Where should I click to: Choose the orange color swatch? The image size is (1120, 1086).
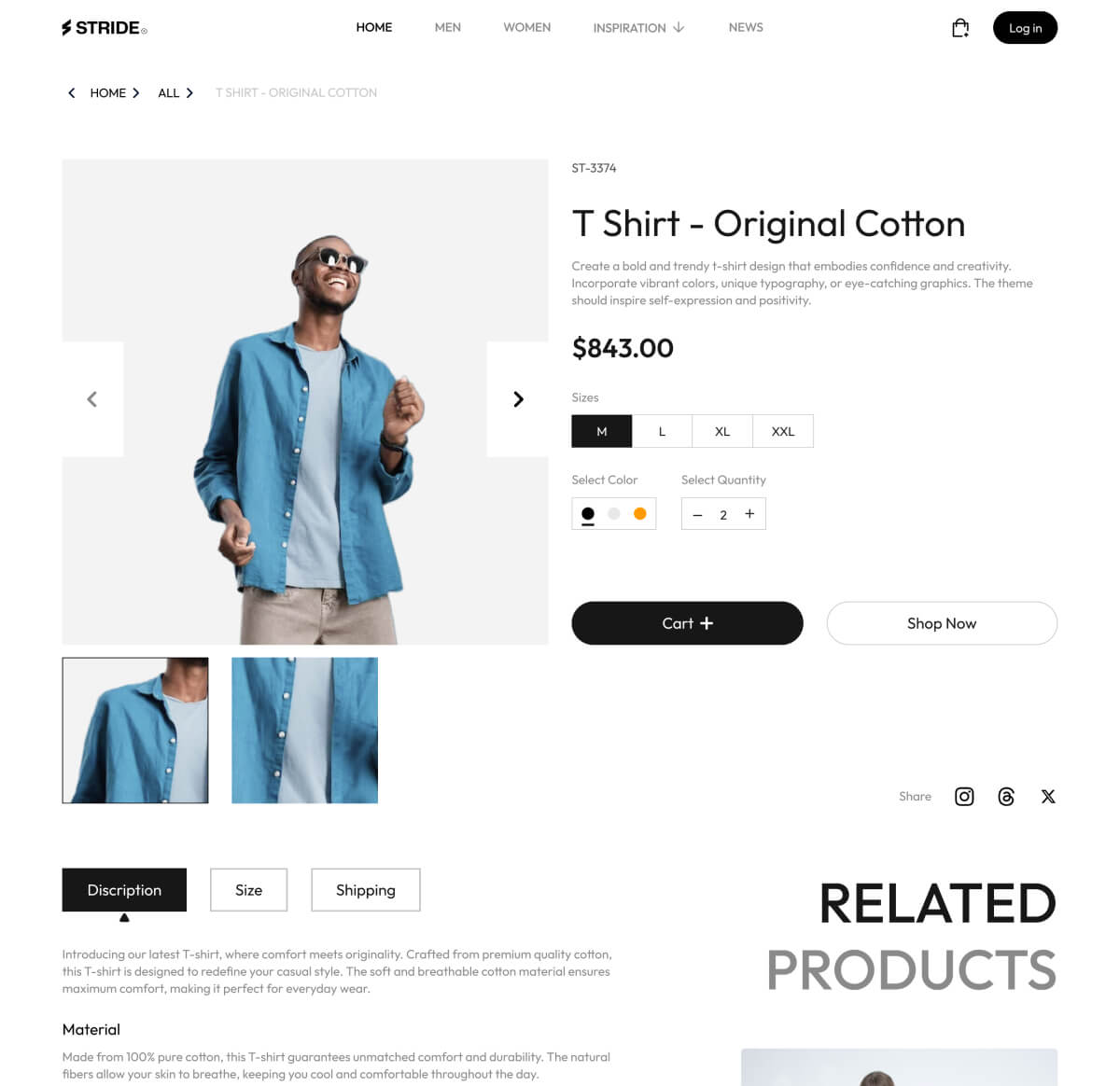pyautogui.click(x=640, y=513)
